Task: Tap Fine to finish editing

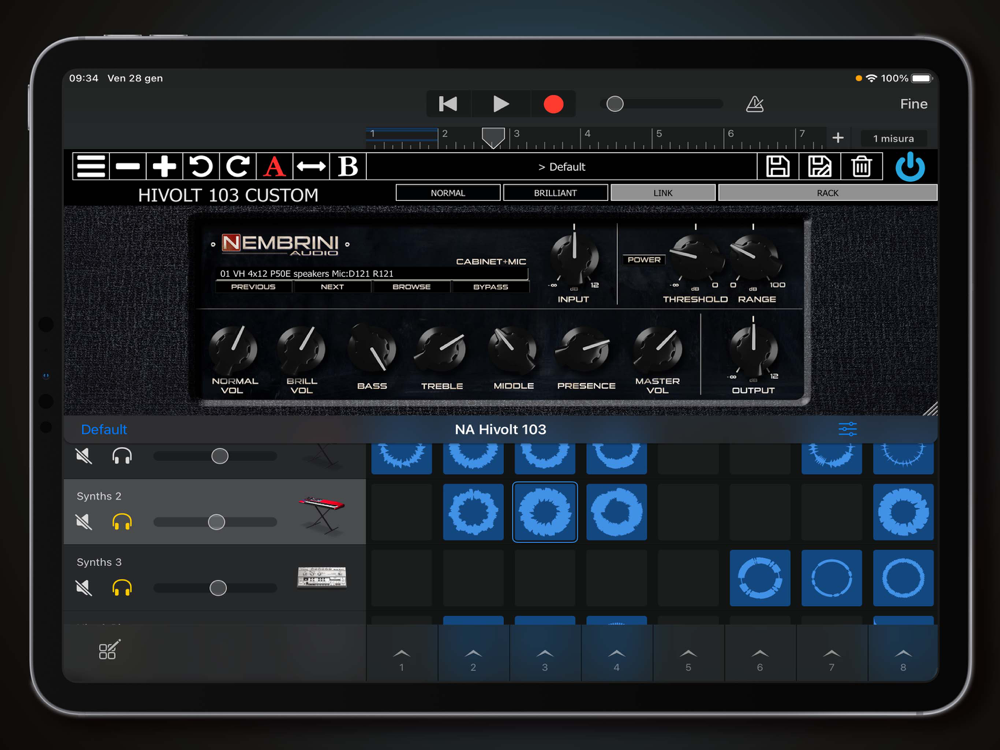Action: pyautogui.click(x=913, y=104)
